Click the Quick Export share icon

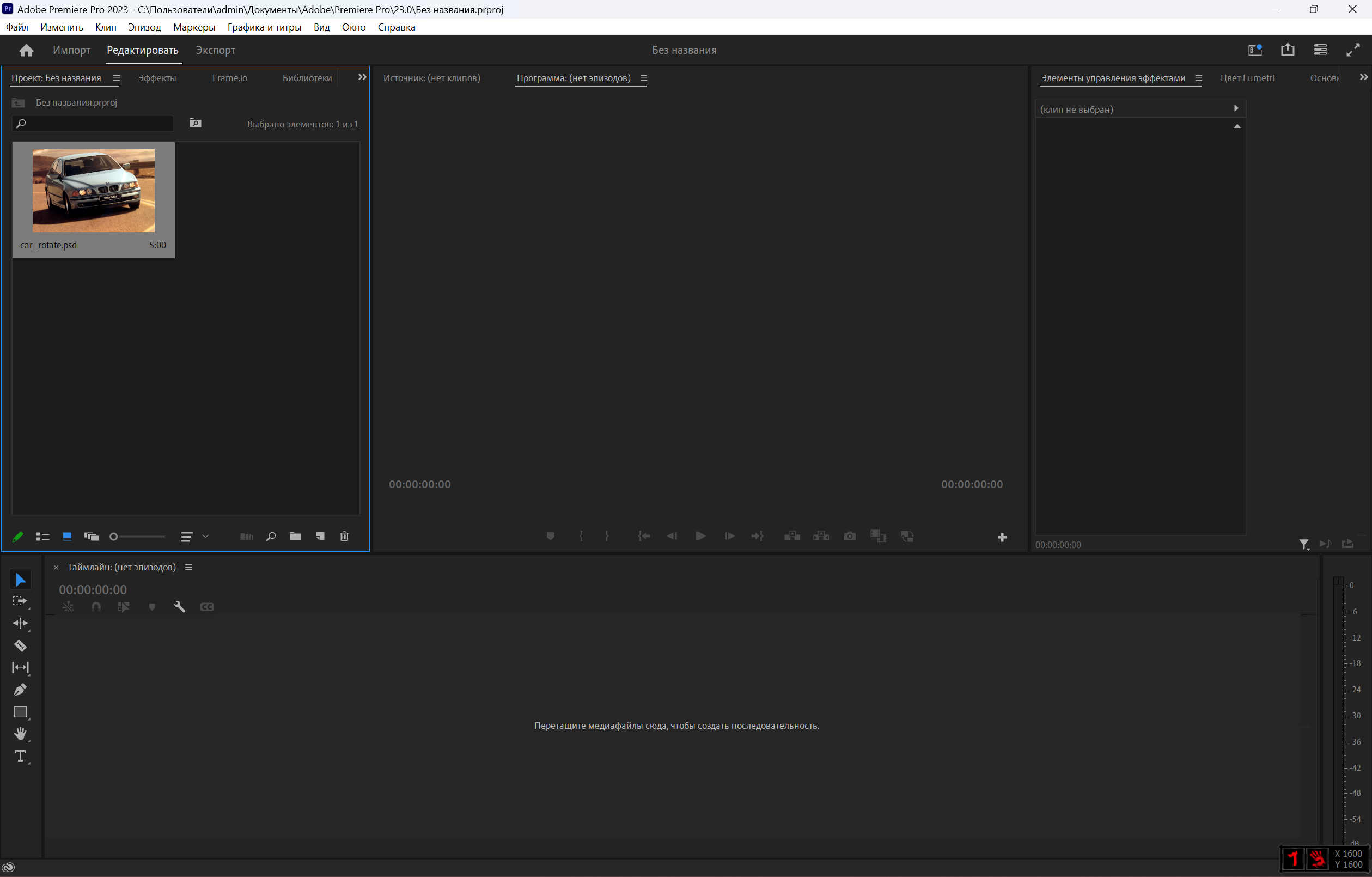pos(1288,50)
